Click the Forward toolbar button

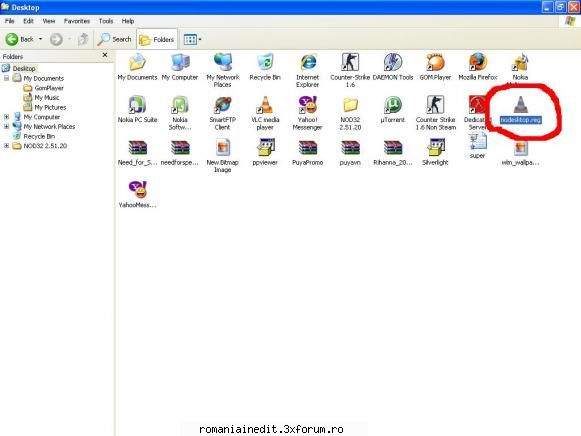click(x=56, y=39)
